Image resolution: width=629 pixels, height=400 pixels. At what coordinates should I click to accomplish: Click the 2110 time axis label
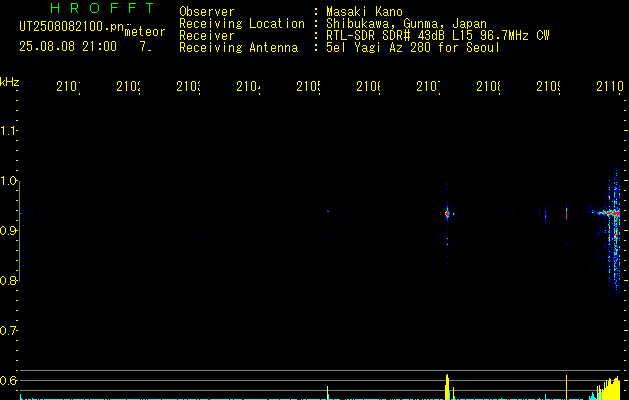tap(610, 87)
